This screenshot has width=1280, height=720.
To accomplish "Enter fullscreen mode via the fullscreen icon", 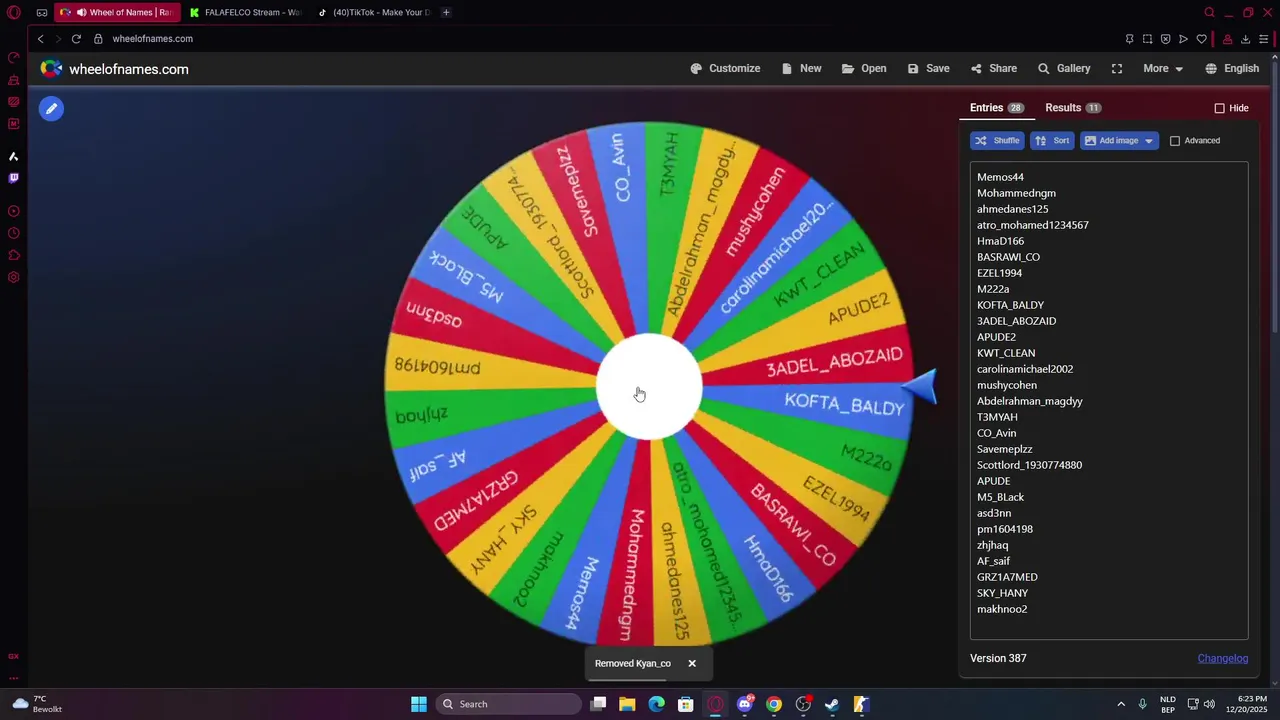I will click(1117, 68).
